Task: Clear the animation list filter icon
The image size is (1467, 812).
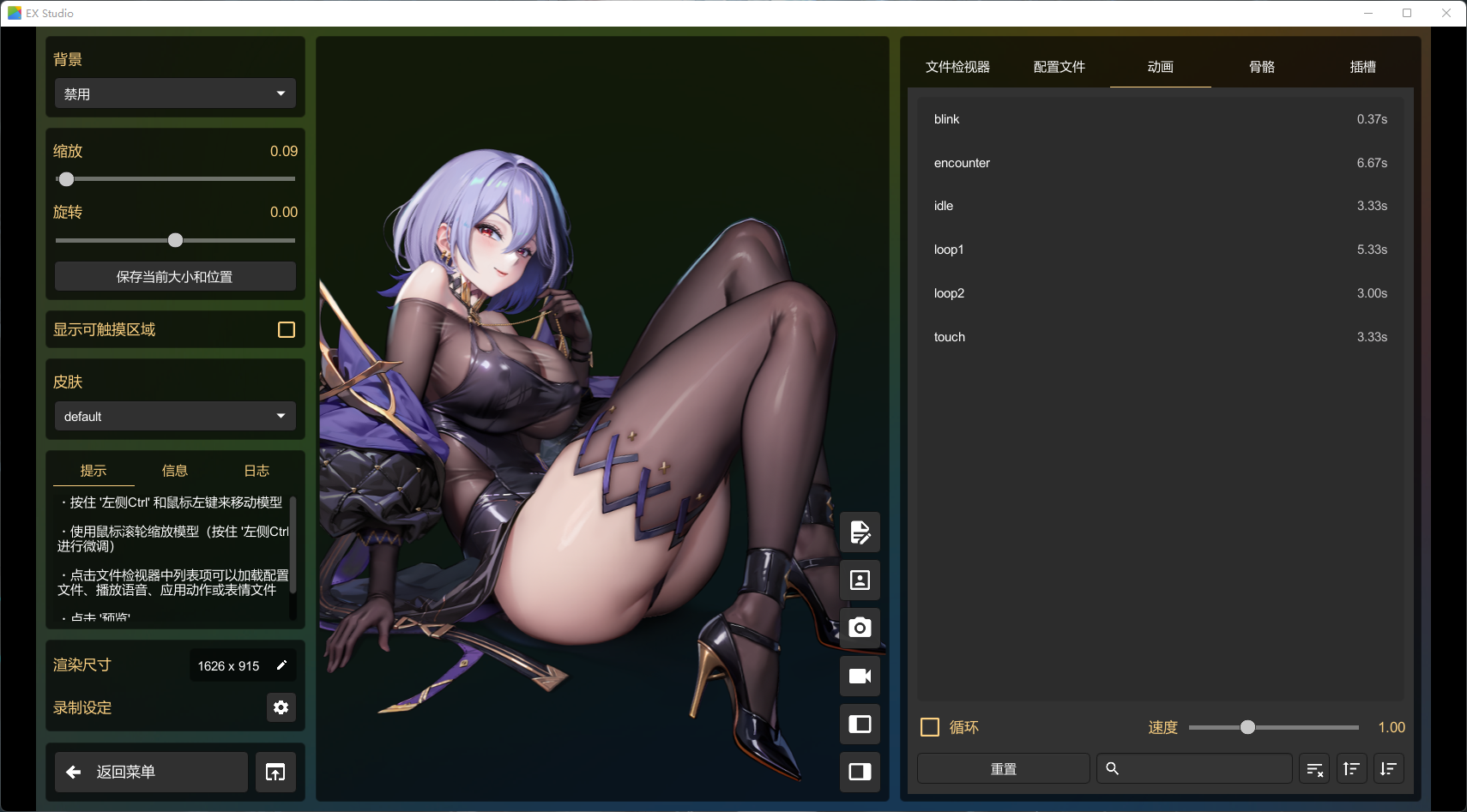Action: [x=1314, y=769]
